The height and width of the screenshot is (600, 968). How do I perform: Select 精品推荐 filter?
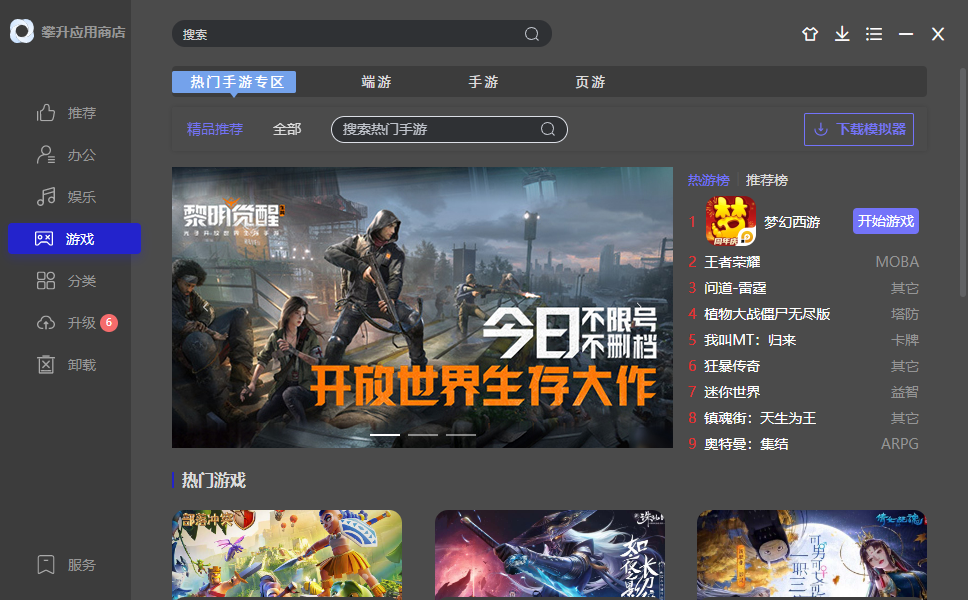pos(215,129)
